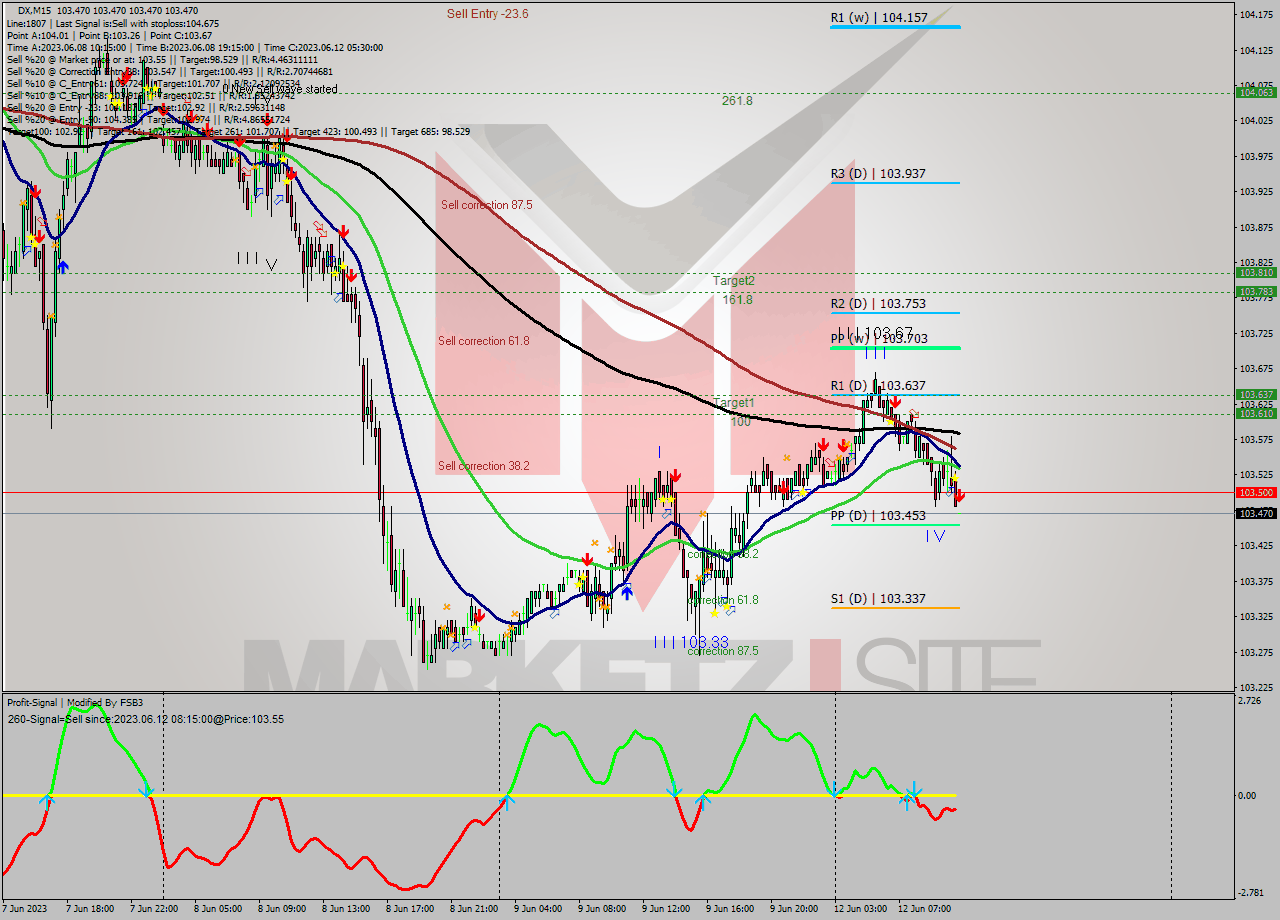
Task: Click the '8 Jun 09:00' time axis label
Action: pos(280,909)
